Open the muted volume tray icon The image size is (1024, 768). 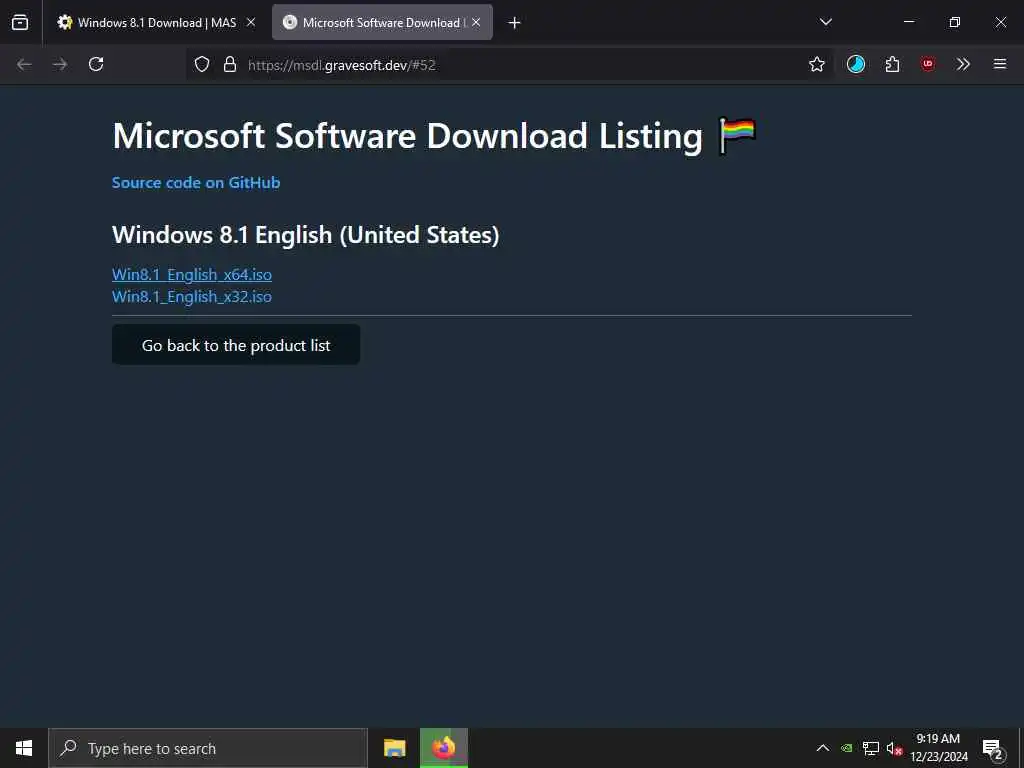coord(894,748)
